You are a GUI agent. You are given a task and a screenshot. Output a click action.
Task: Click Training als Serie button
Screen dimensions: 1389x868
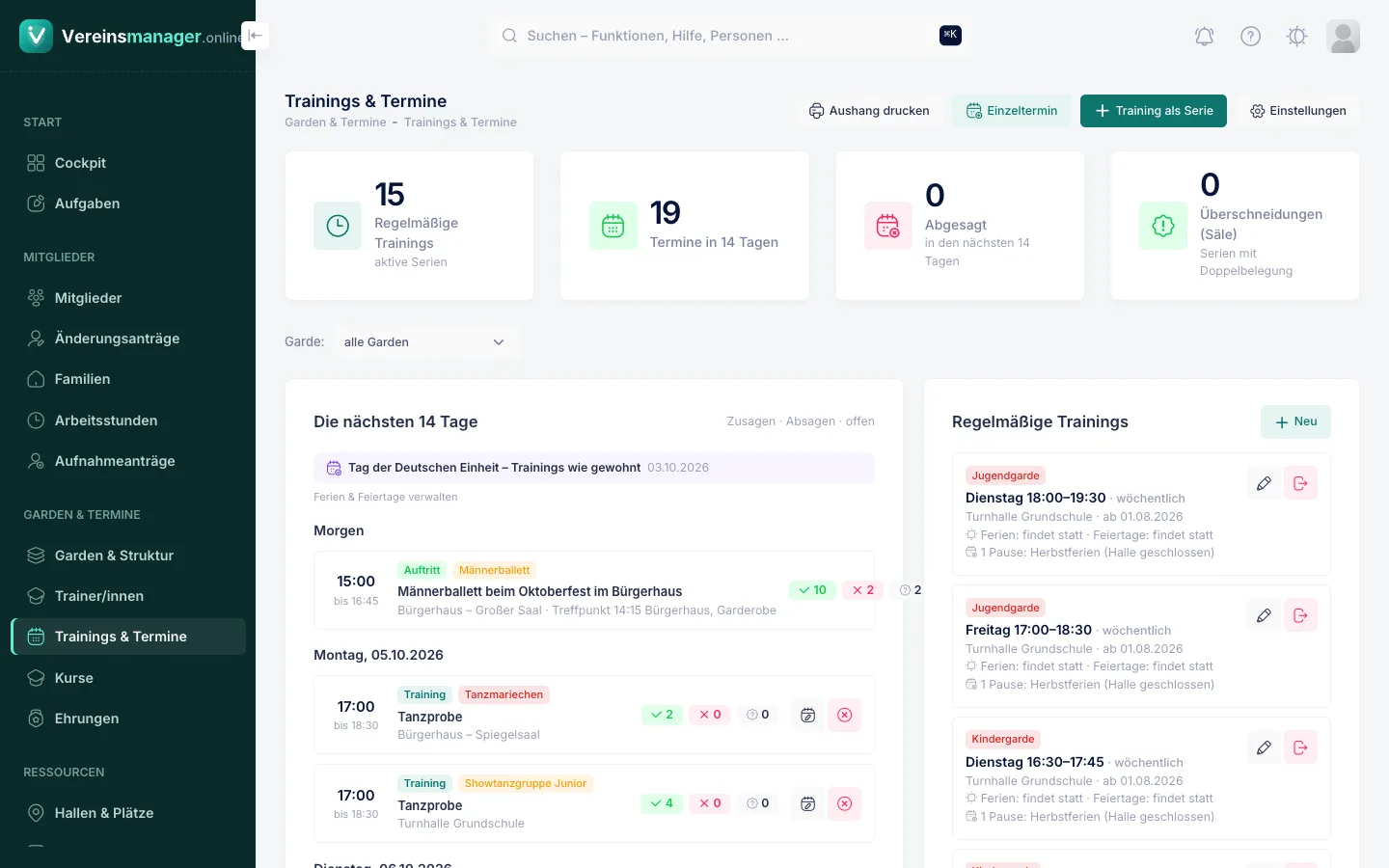pos(1154,111)
